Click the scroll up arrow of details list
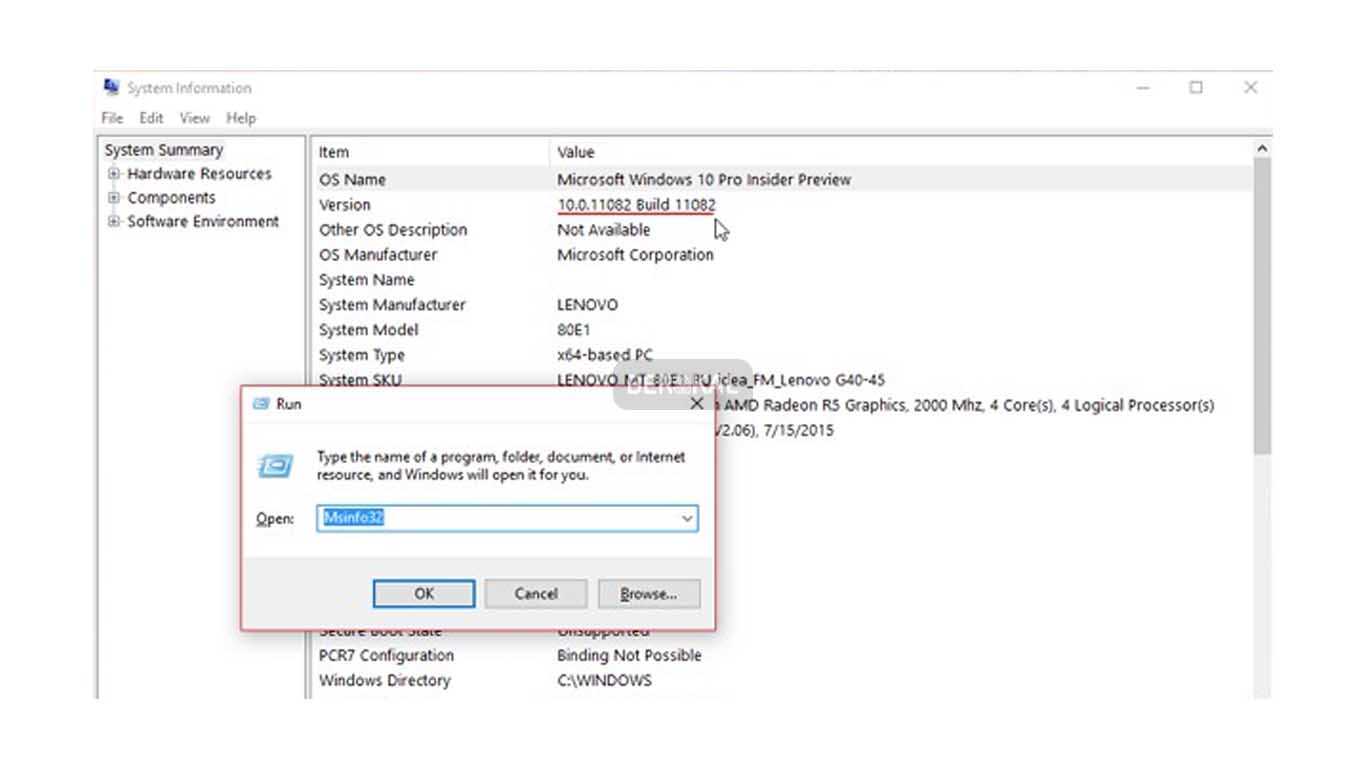Image resolution: width=1366 pixels, height=768 pixels. (x=1262, y=148)
